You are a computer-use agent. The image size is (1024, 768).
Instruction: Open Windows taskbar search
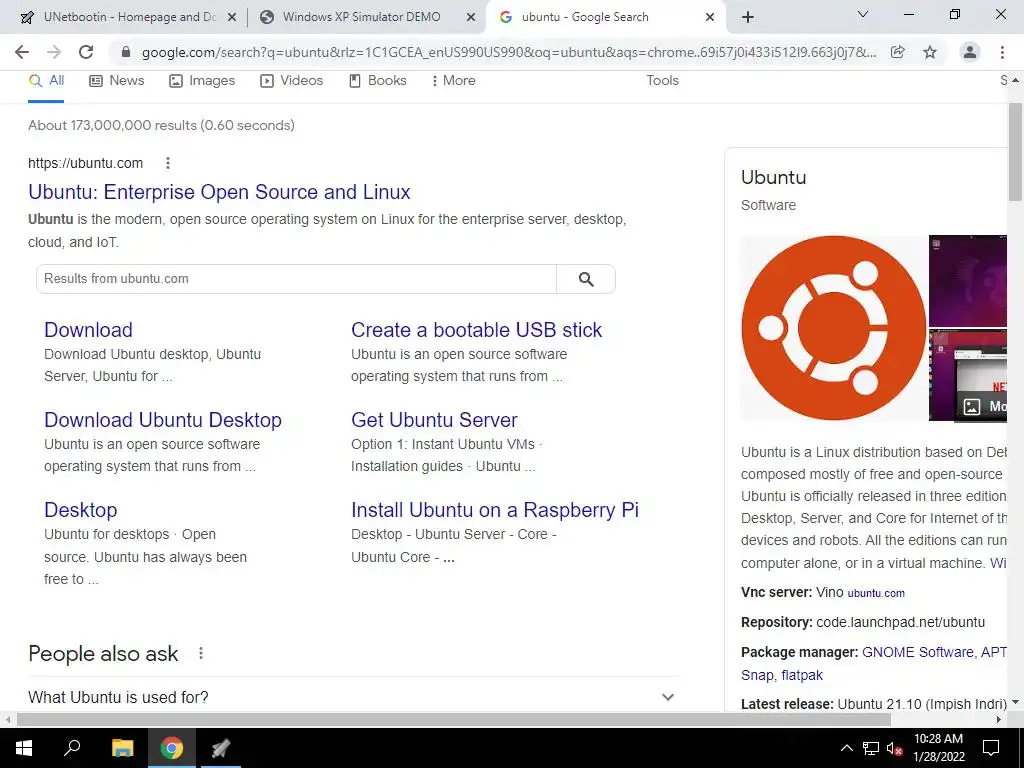pyautogui.click(x=72, y=748)
